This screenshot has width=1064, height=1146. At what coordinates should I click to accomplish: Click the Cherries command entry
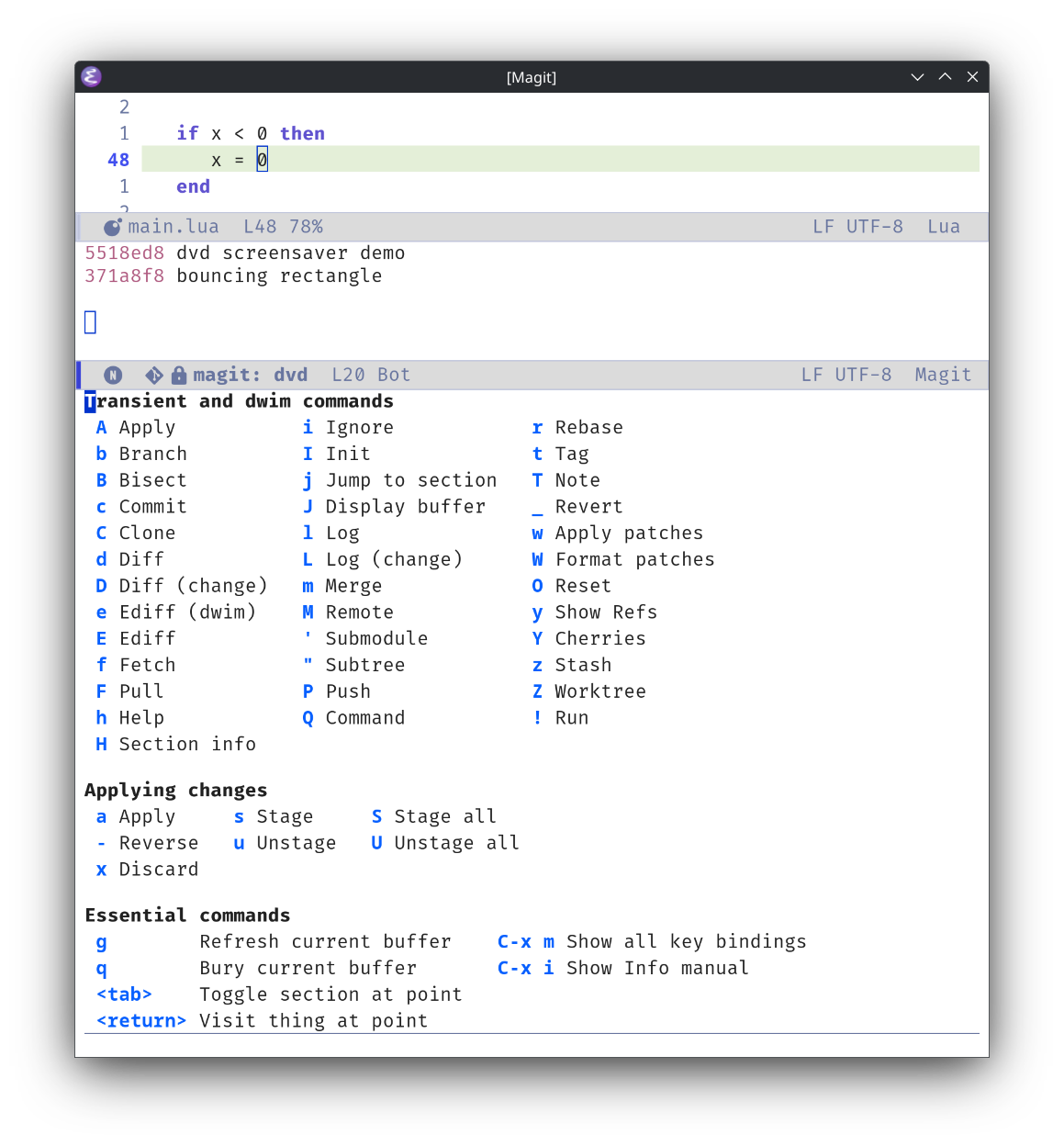(589, 638)
